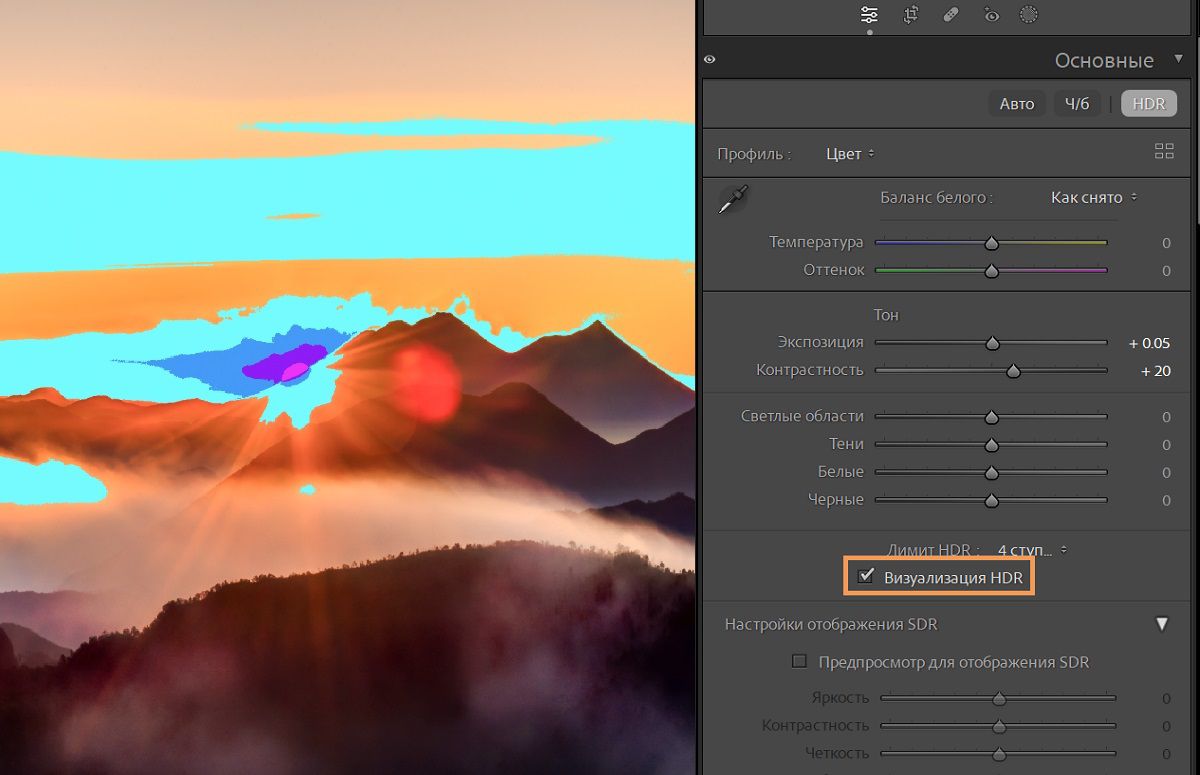
Task: Open the Masking circle tool icon
Action: tap(1028, 15)
